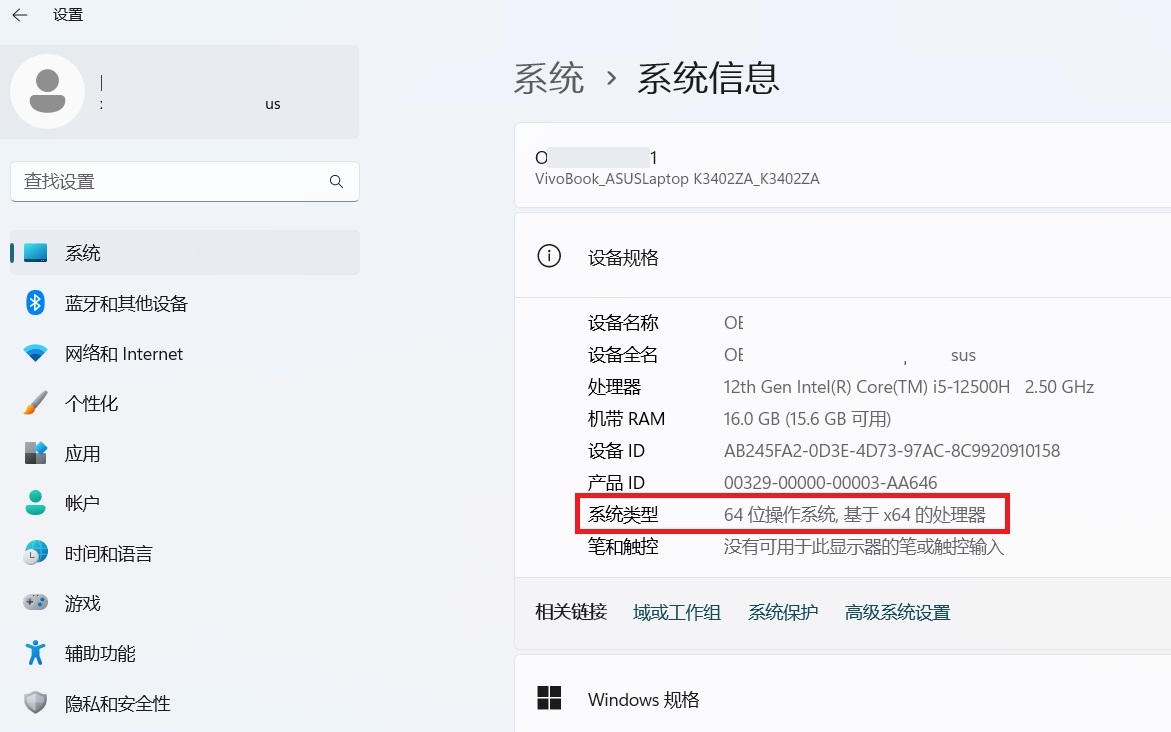Image resolution: width=1171 pixels, height=732 pixels.
Task: Go back with the arrow icon
Action: (20, 15)
